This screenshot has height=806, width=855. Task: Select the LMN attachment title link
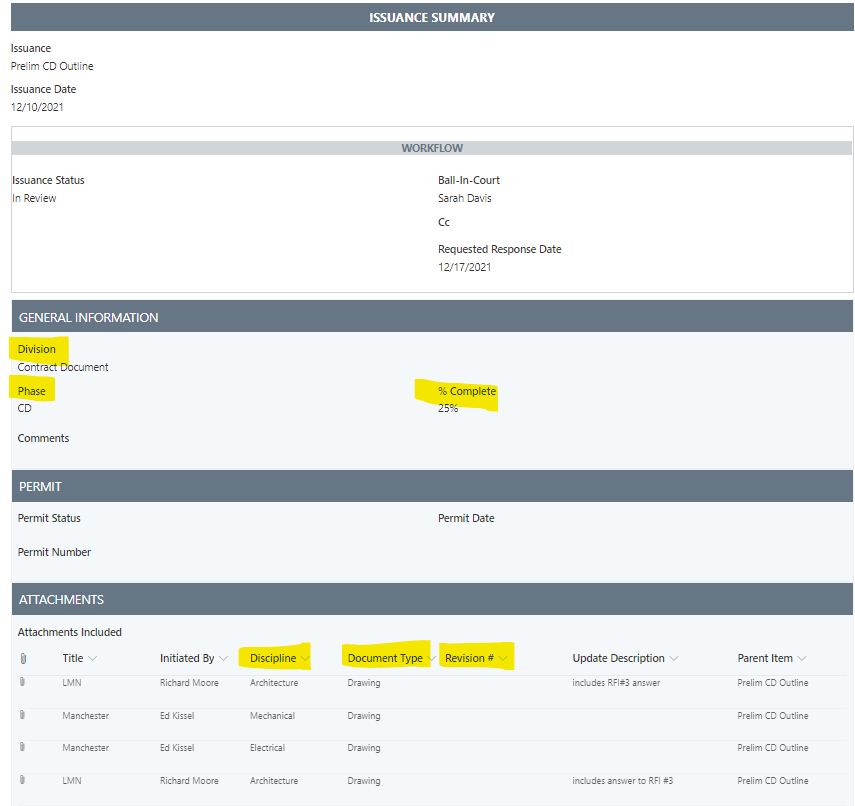click(x=73, y=682)
